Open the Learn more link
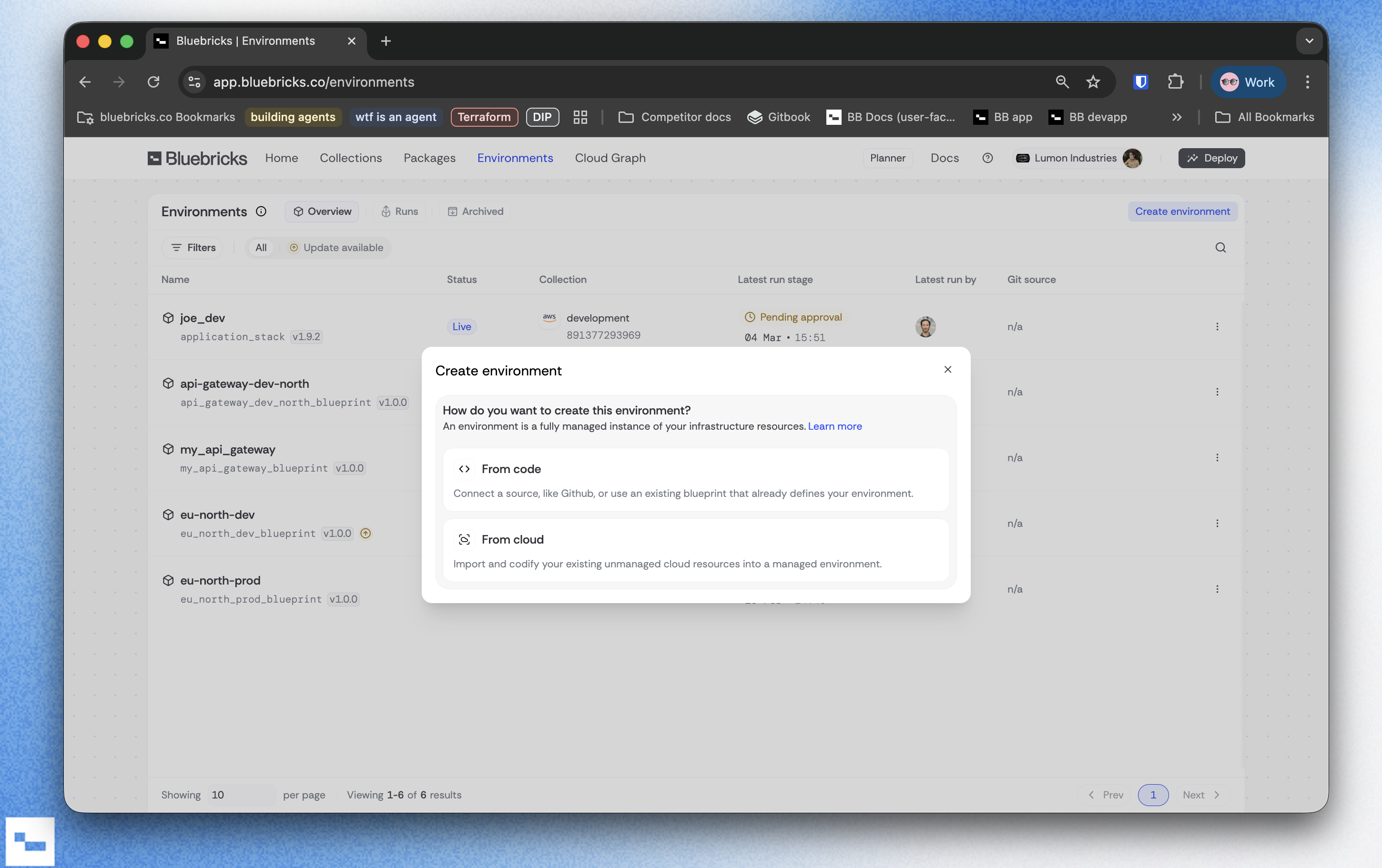The height and width of the screenshot is (868, 1382). click(x=834, y=426)
